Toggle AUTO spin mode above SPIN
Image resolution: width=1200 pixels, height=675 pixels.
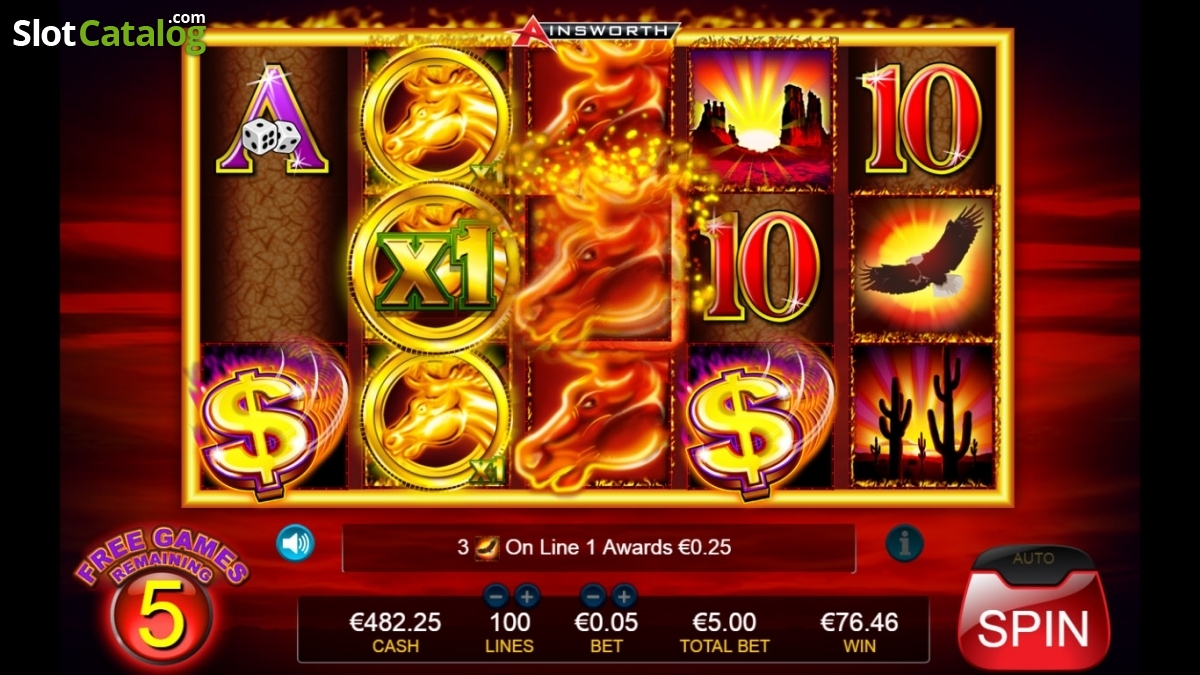point(1033,558)
